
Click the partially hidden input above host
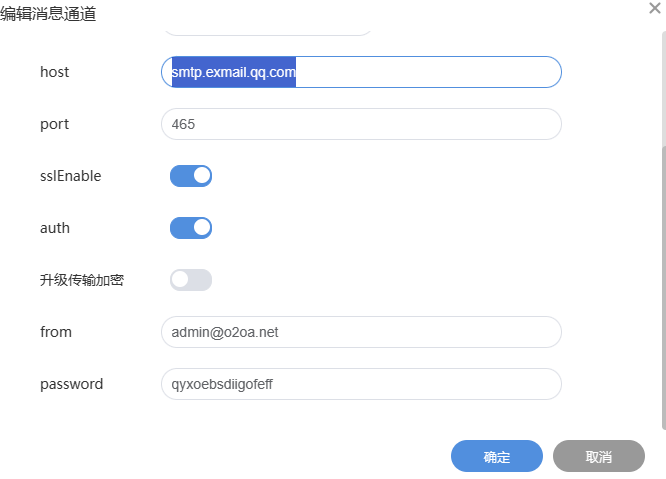266,31
